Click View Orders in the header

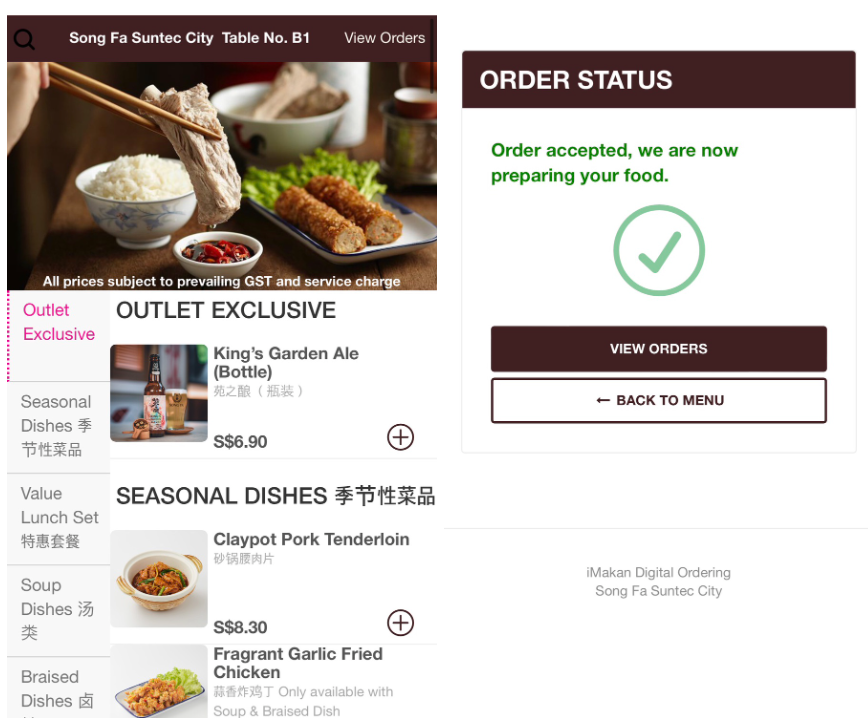coord(385,38)
